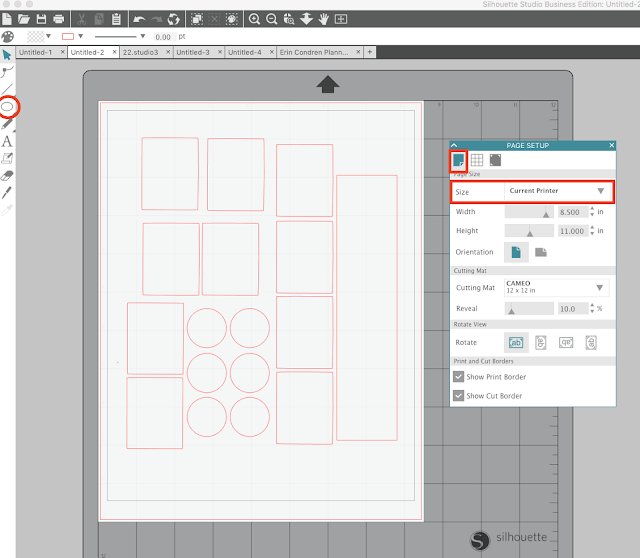Adjust the Height stepper arrows

tap(592, 231)
